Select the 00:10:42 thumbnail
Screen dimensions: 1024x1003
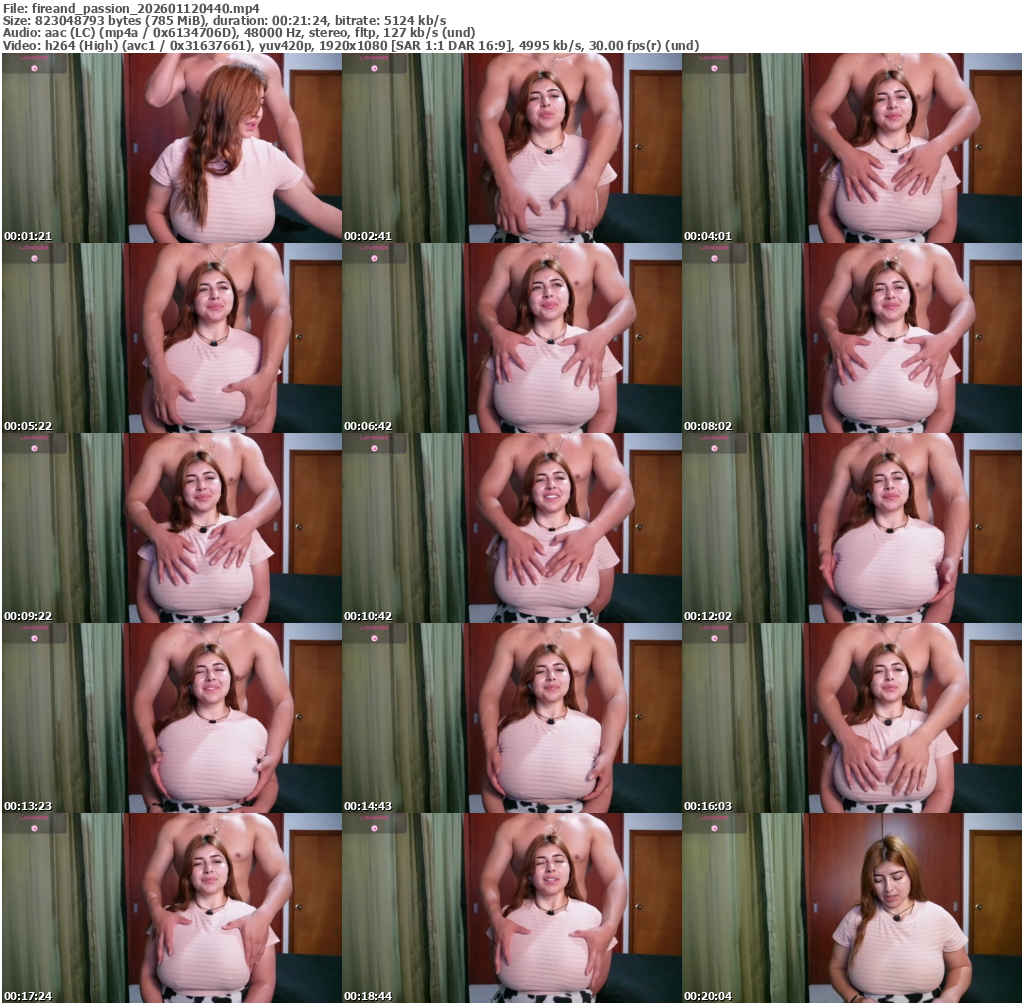pos(511,528)
